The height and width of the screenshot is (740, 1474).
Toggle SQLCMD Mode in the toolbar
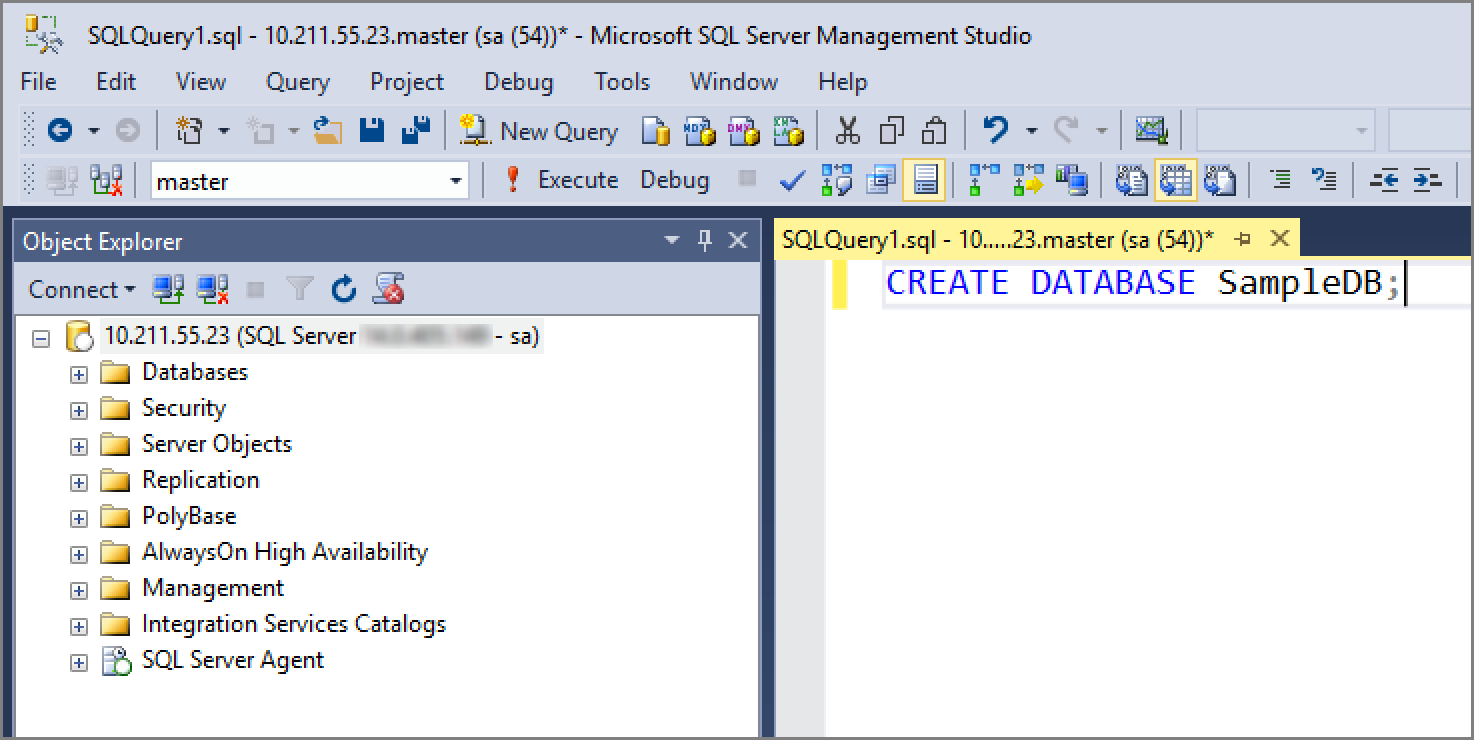click(x=880, y=180)
